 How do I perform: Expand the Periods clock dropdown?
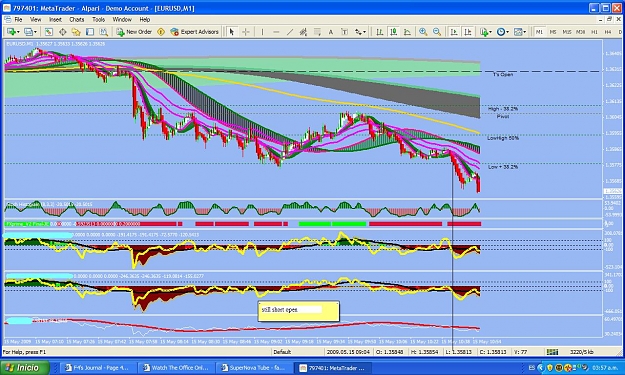click(507, 32)
